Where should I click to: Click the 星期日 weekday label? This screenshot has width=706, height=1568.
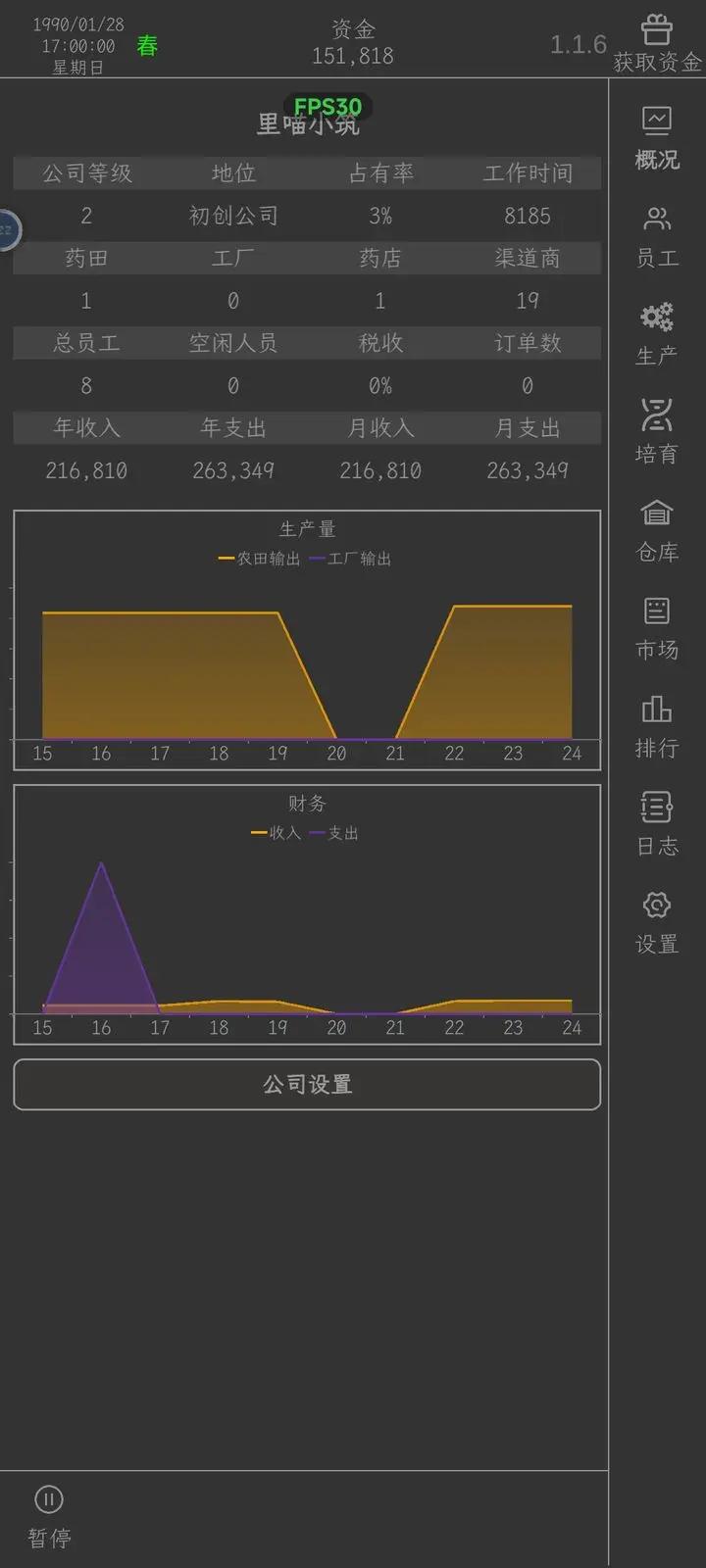pyautogui.click(x=78, y=68)
